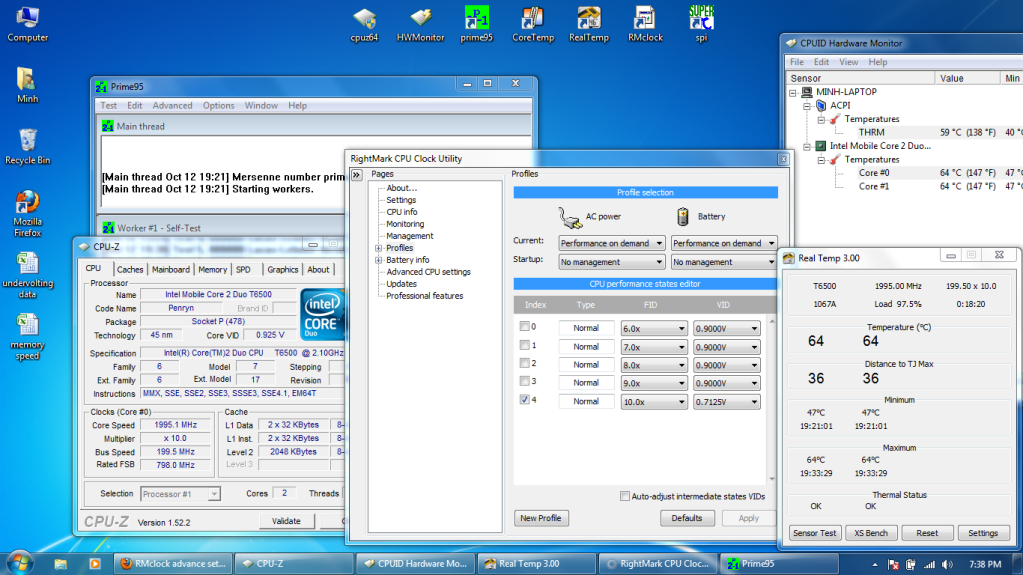The width and height of the screenshot is (1023, 575).
Task: Click the 7:38 PM taskbar clock
Action: point(985,564)
